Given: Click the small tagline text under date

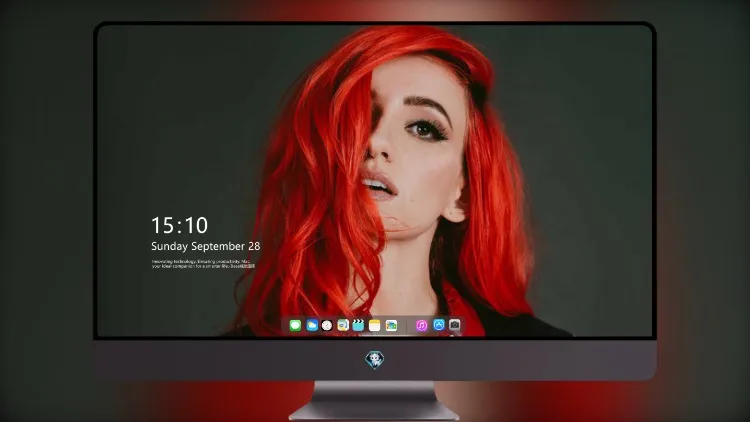Looking at the screenshot, I should [203, 264].
